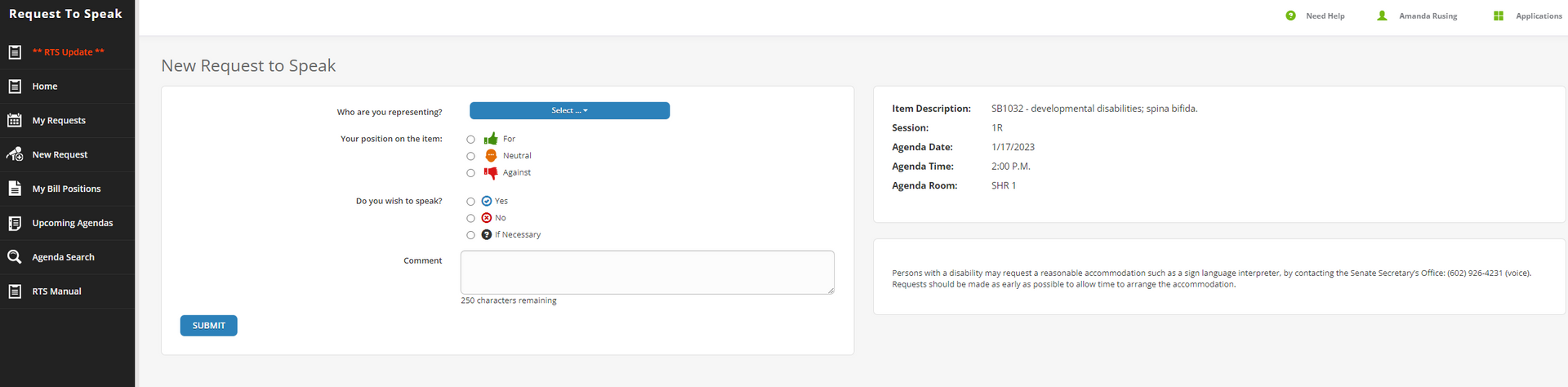Click the green Applications grid icon
Screen dimensions: 1568x387
tap(1499, 16)
